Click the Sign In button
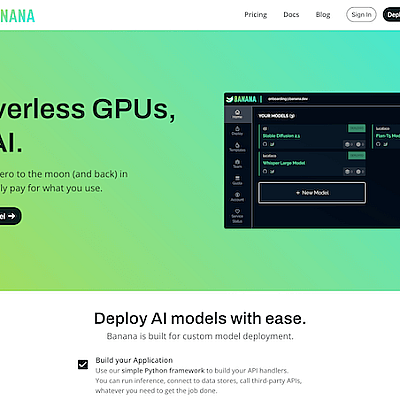The width and height of the screenshot is (400, 400). coord(361,15)
